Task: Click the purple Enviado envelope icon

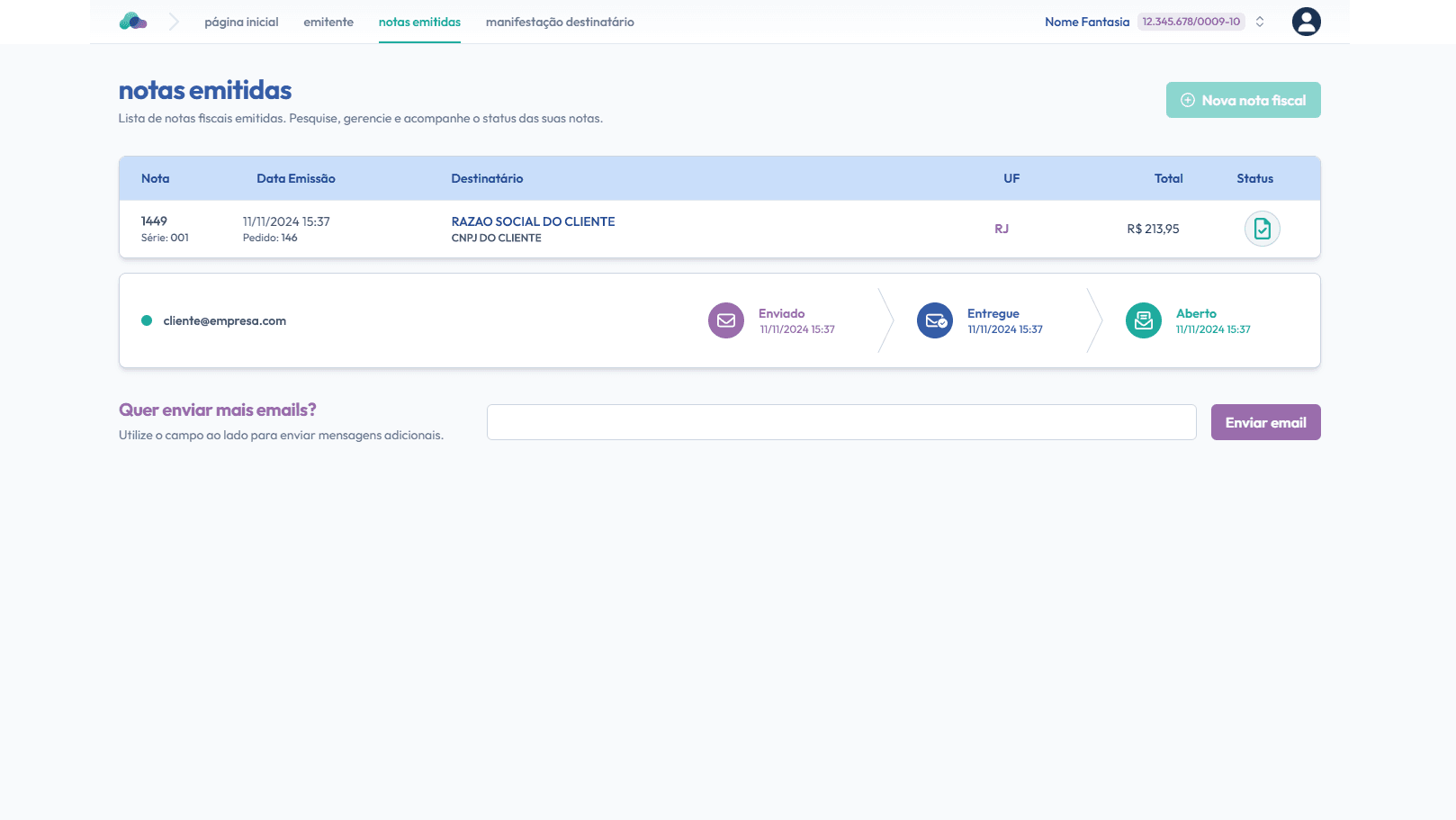Action: point(725,320)
